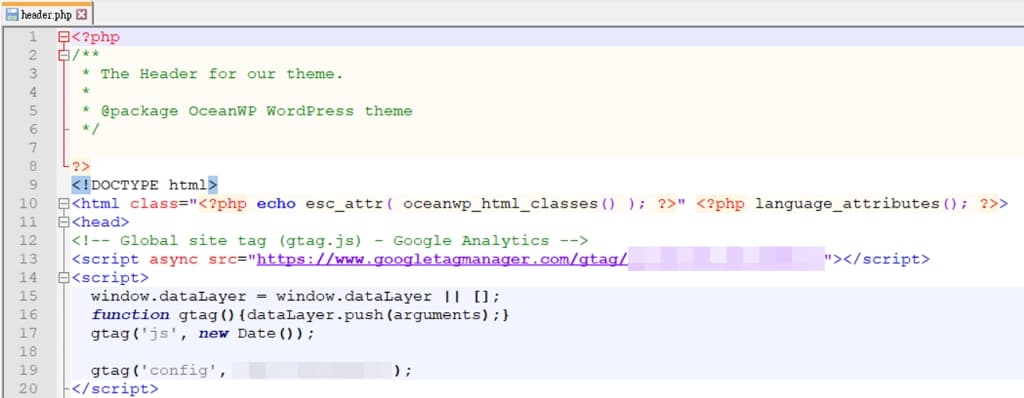Click oceanwp_html_classes() function call
This screenshot has height=398, width=1024.
pos(509,204)
